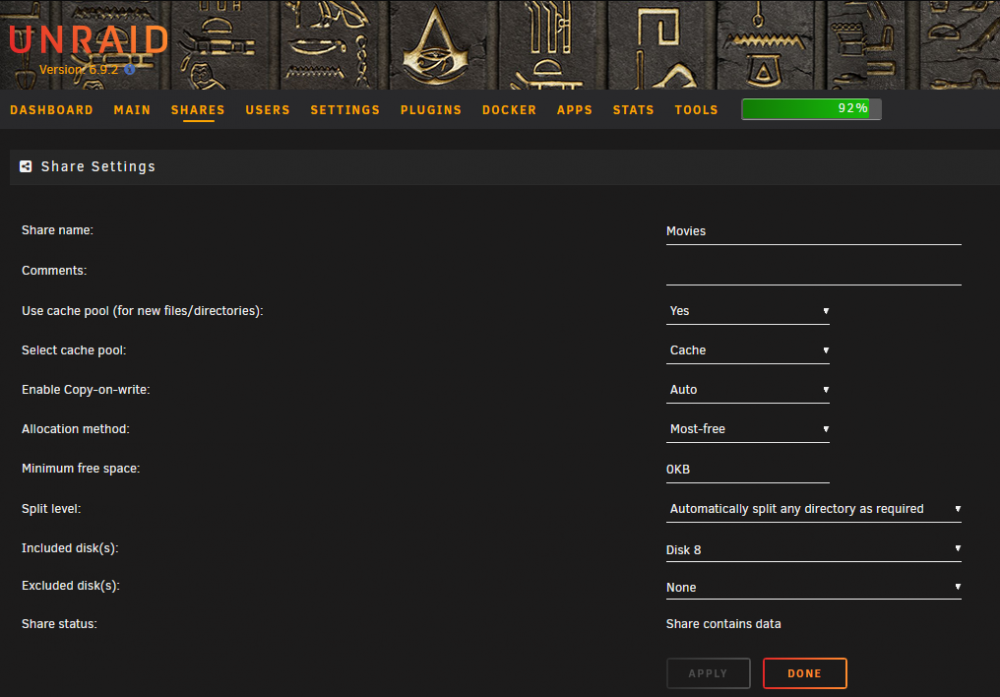1000x697 pixels.
Task: Open the Apps tab
Action: (x=575, y=110)
